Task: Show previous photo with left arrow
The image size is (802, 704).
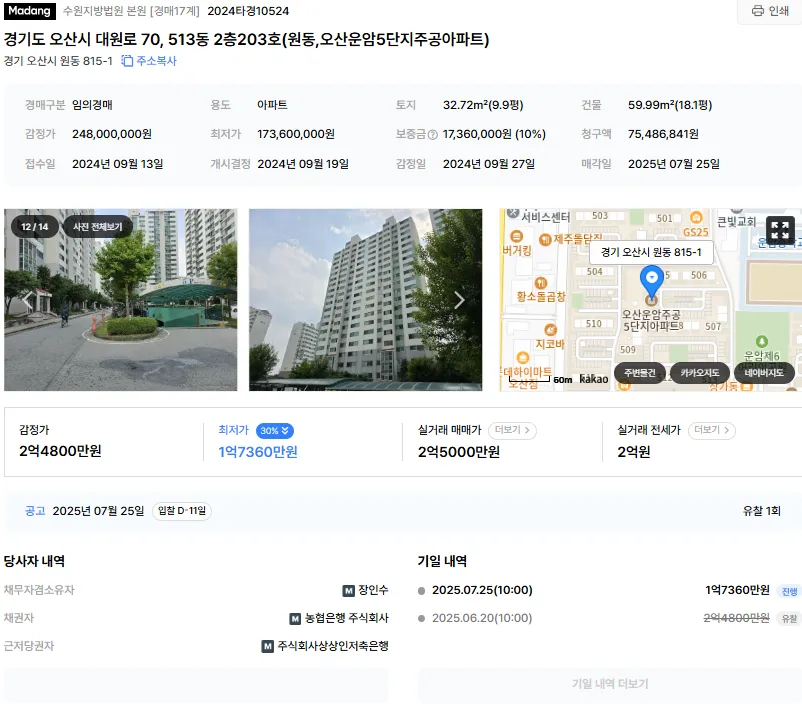Action: [x=27, y=300]
